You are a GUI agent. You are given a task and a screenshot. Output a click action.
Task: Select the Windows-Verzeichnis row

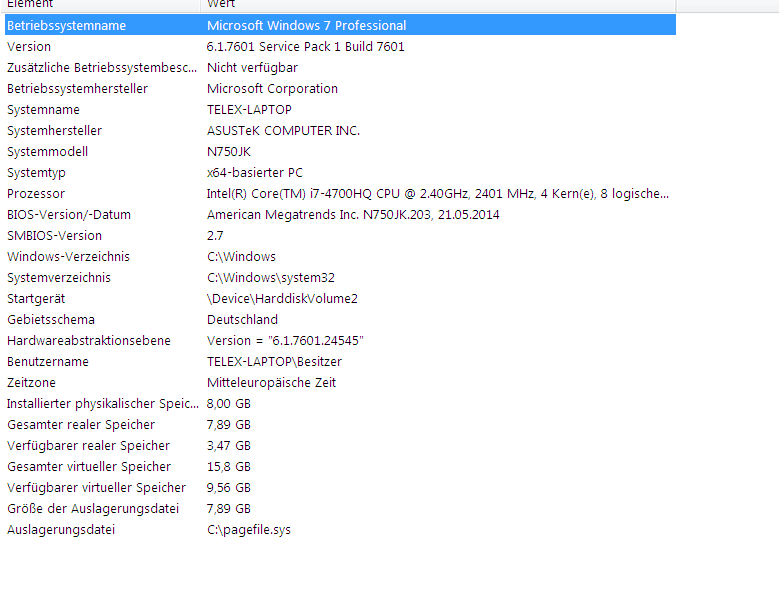(340, 257)
